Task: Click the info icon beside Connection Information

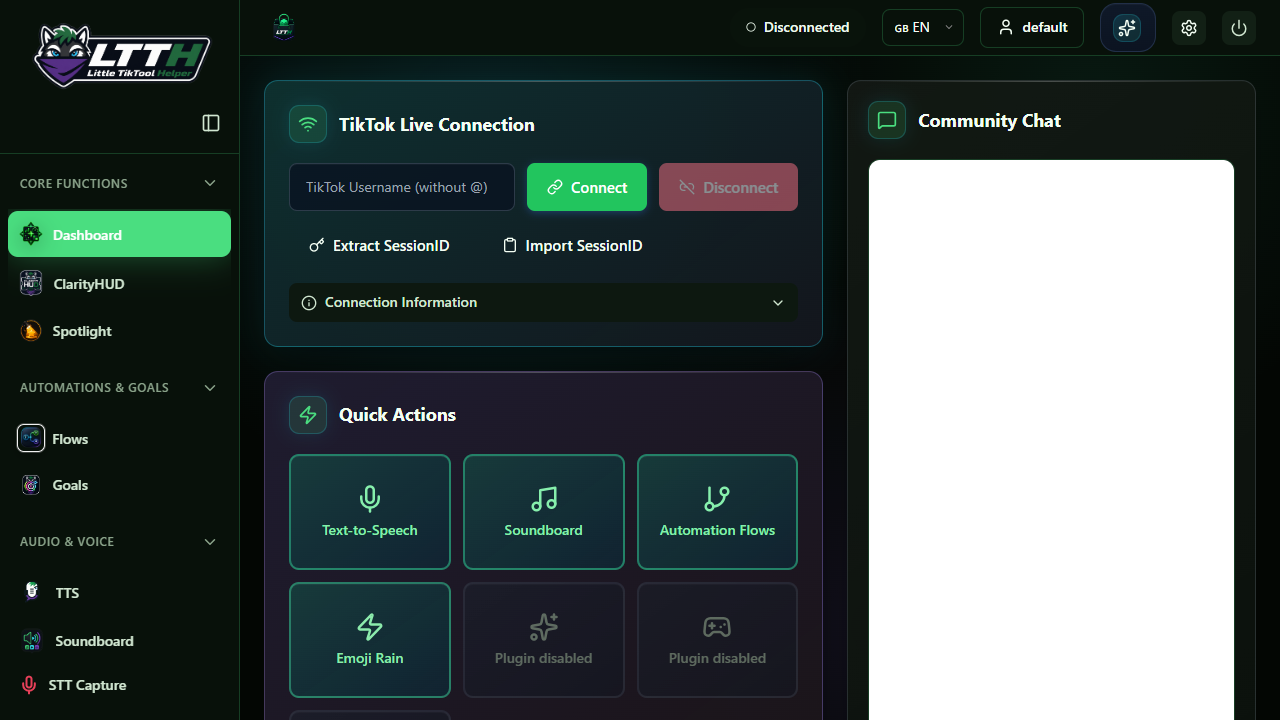Action: pos(309,302)
